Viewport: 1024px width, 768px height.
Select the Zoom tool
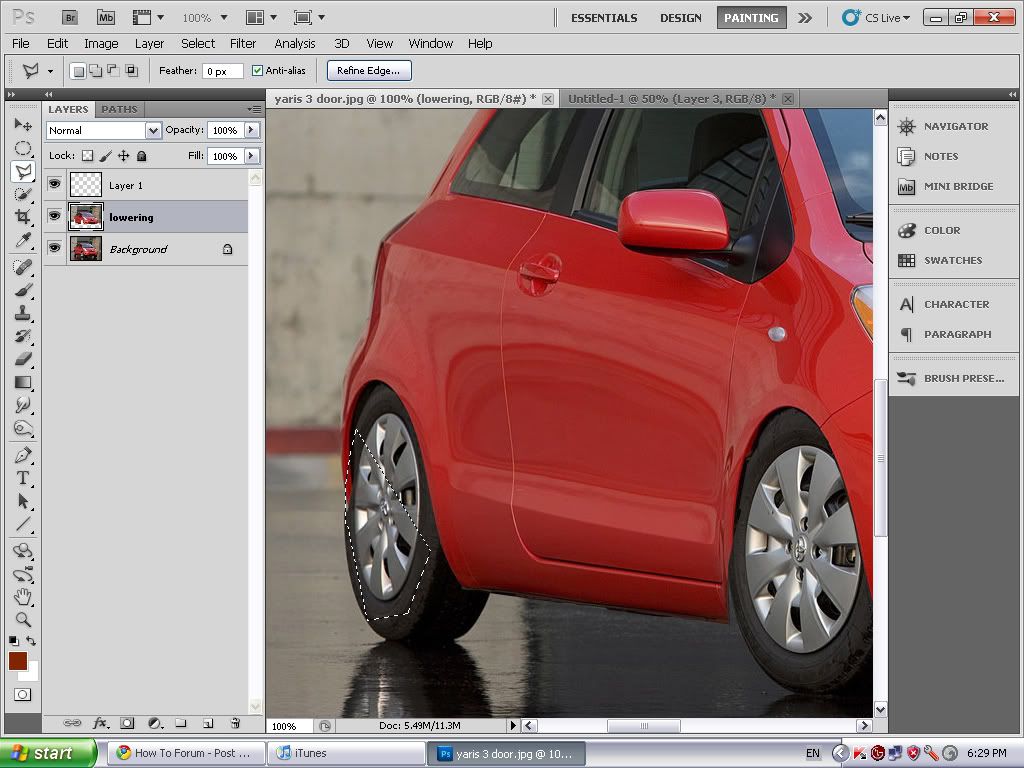click(23, 619)
